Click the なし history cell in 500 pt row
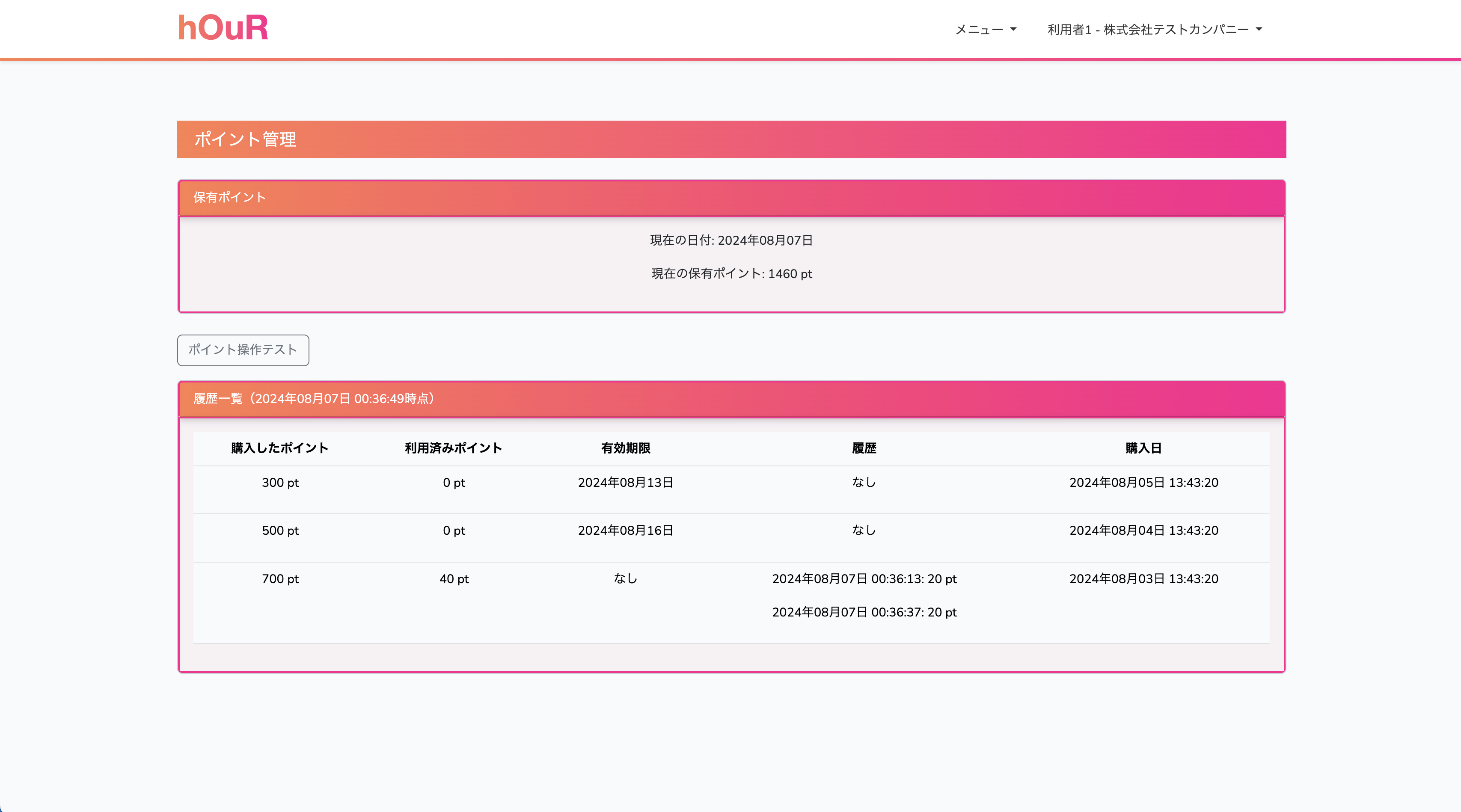 [864, 530]
